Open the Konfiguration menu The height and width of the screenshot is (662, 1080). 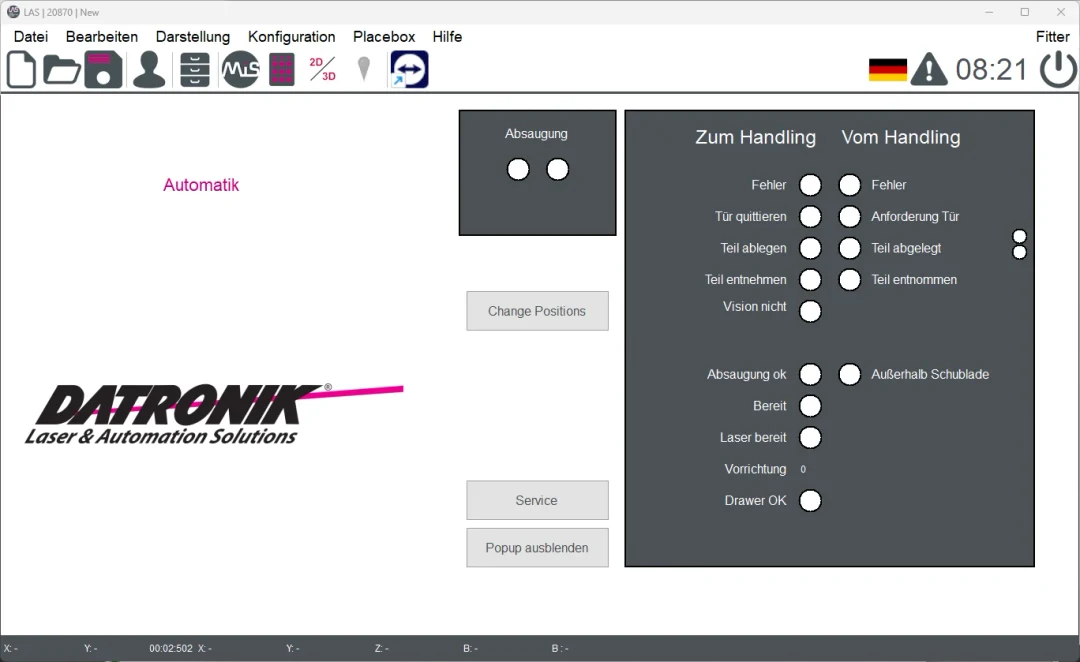(x=291, y=37)
